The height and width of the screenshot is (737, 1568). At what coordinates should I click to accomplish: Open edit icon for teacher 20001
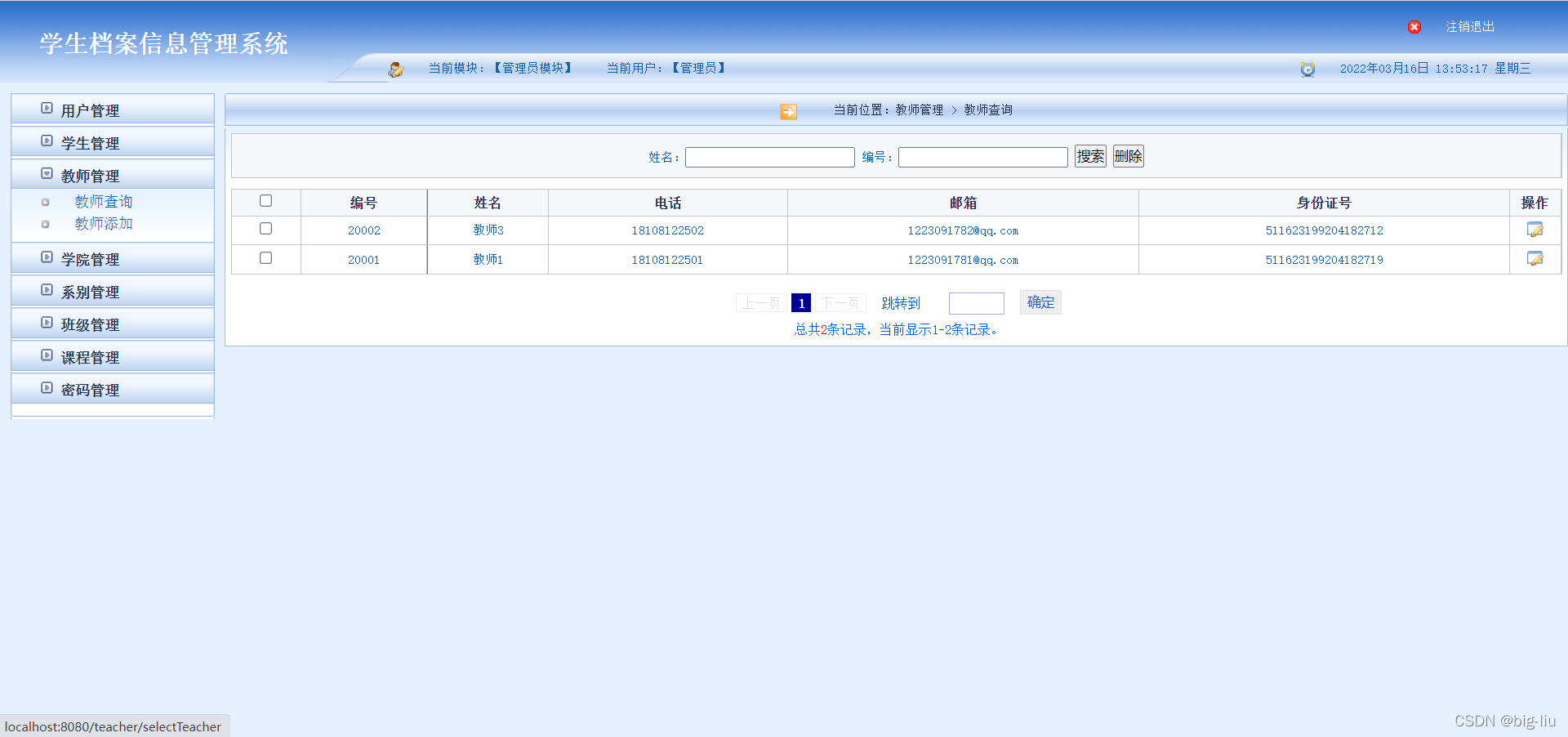(x=1535, y=259)
